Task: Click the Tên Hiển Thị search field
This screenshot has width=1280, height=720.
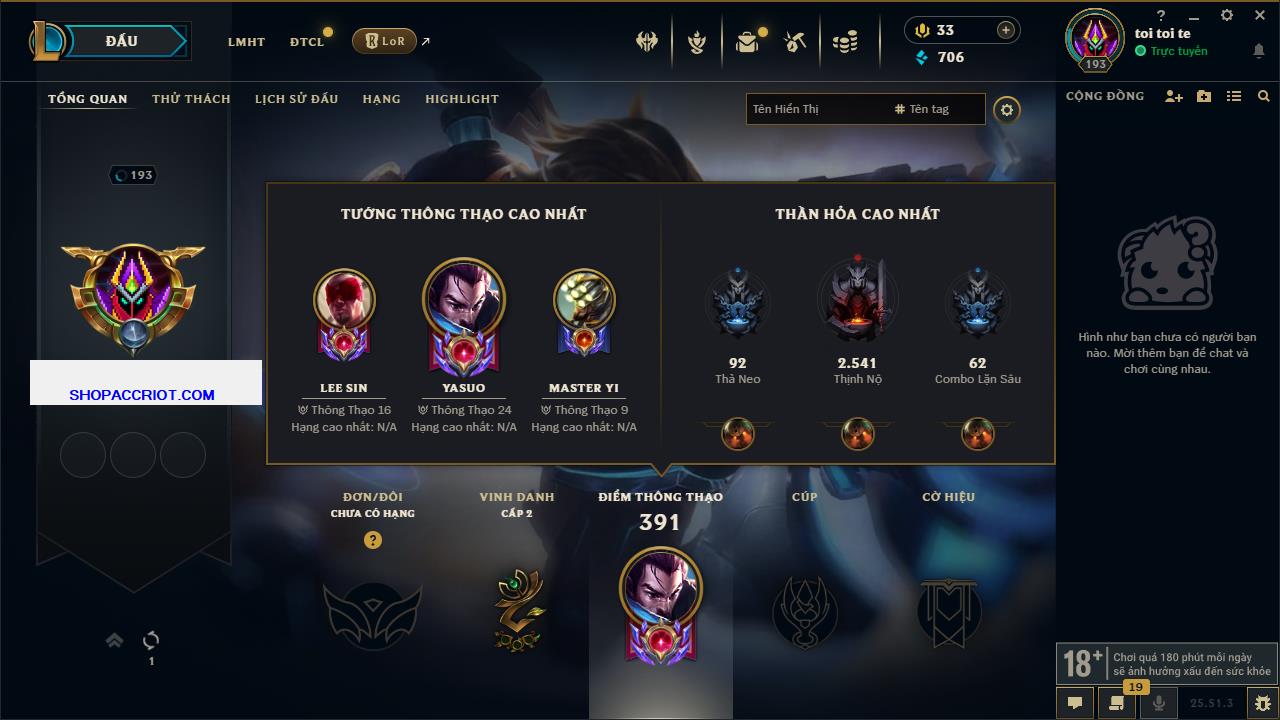Action: pos(816,109)
